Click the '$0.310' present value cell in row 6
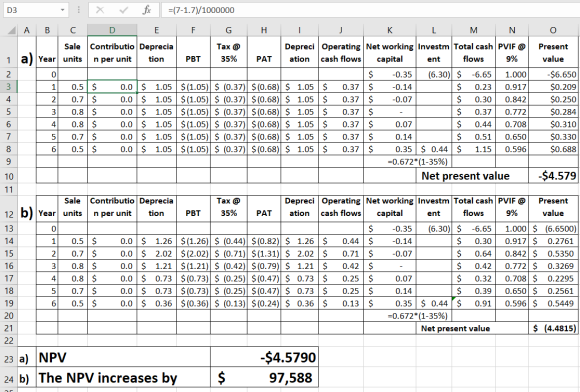The width and height of the screenshot is (580, 392). 553,124
